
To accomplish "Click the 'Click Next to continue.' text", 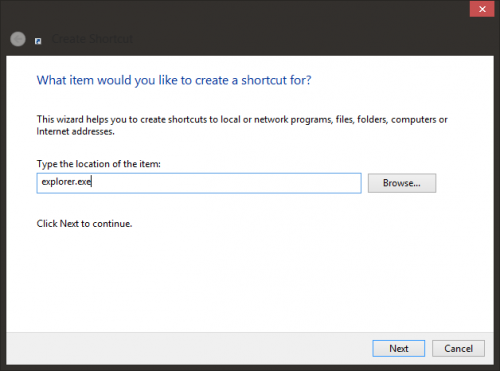I will (x=84, y=224).
